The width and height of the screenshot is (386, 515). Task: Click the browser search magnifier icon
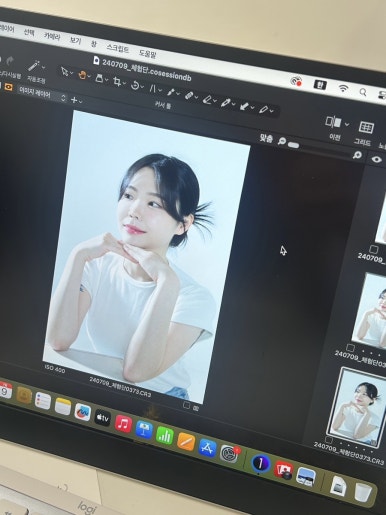(x=357, y=155)
